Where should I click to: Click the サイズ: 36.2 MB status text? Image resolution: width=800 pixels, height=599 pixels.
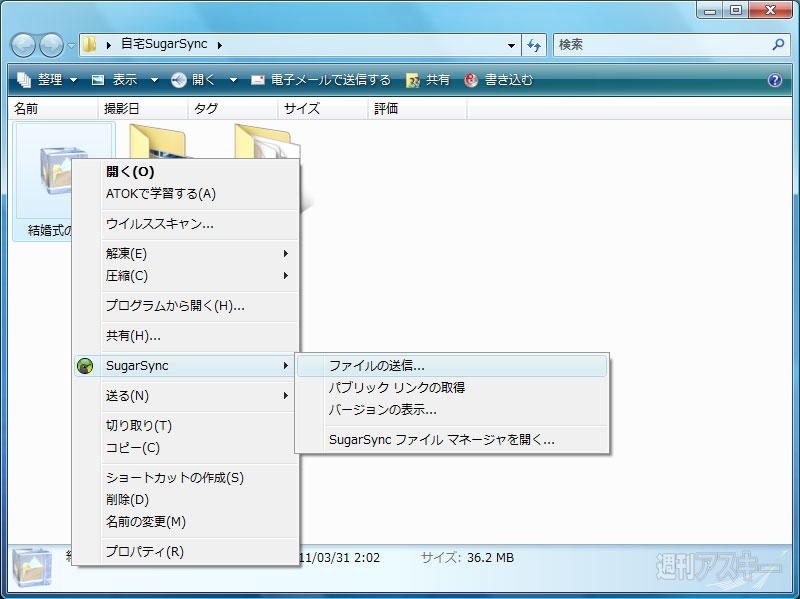[467, 558]
